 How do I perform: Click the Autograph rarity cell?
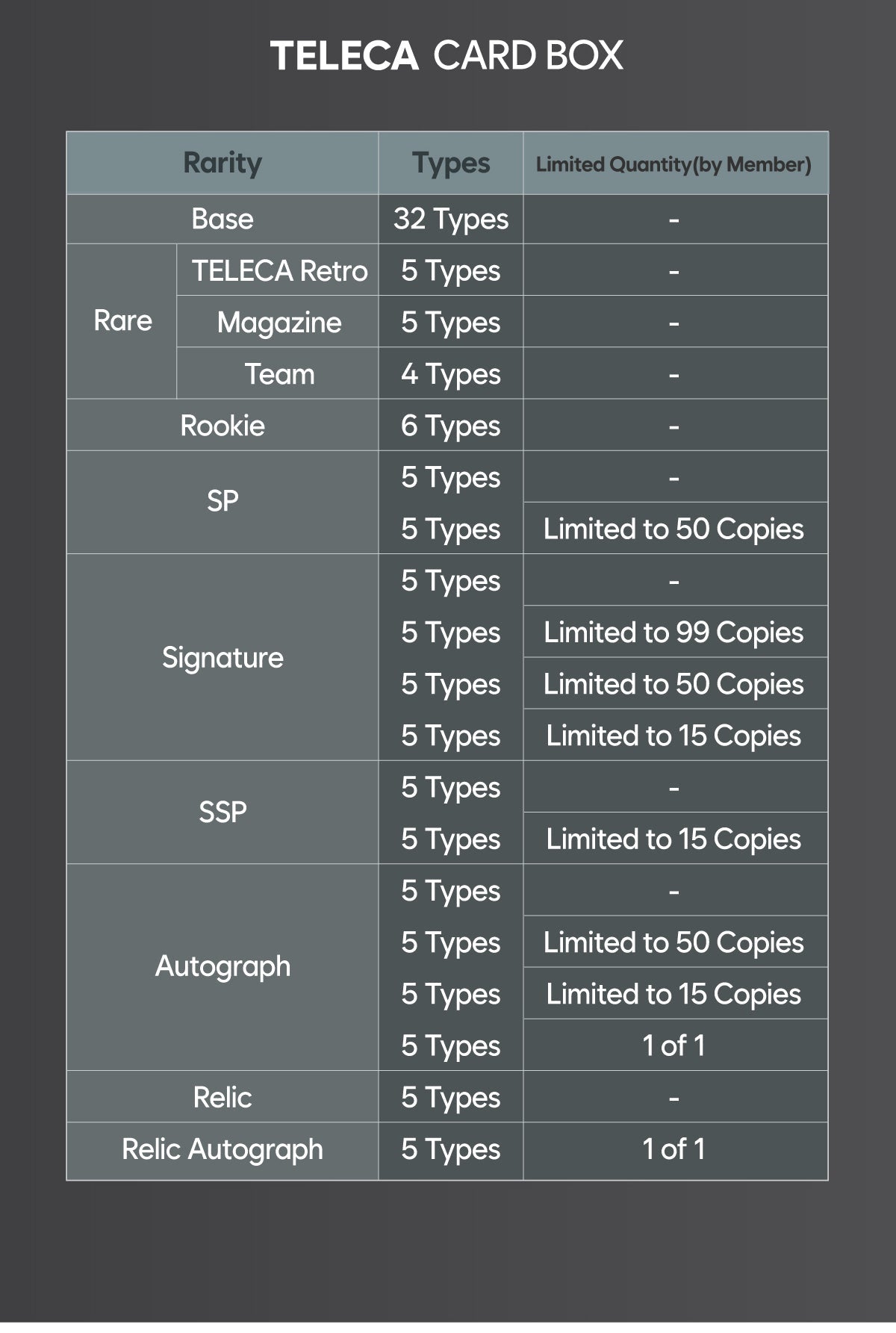(x=223, y=967)
